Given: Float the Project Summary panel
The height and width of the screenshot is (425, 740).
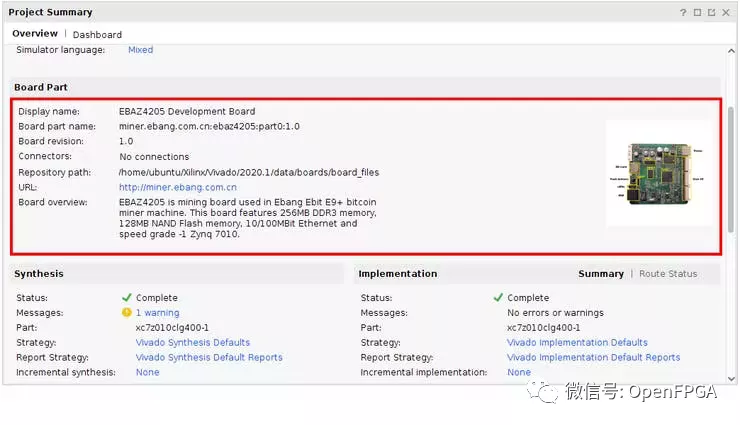Looking at the screenshot, I should pyautogui.click(x=711, y=12).
